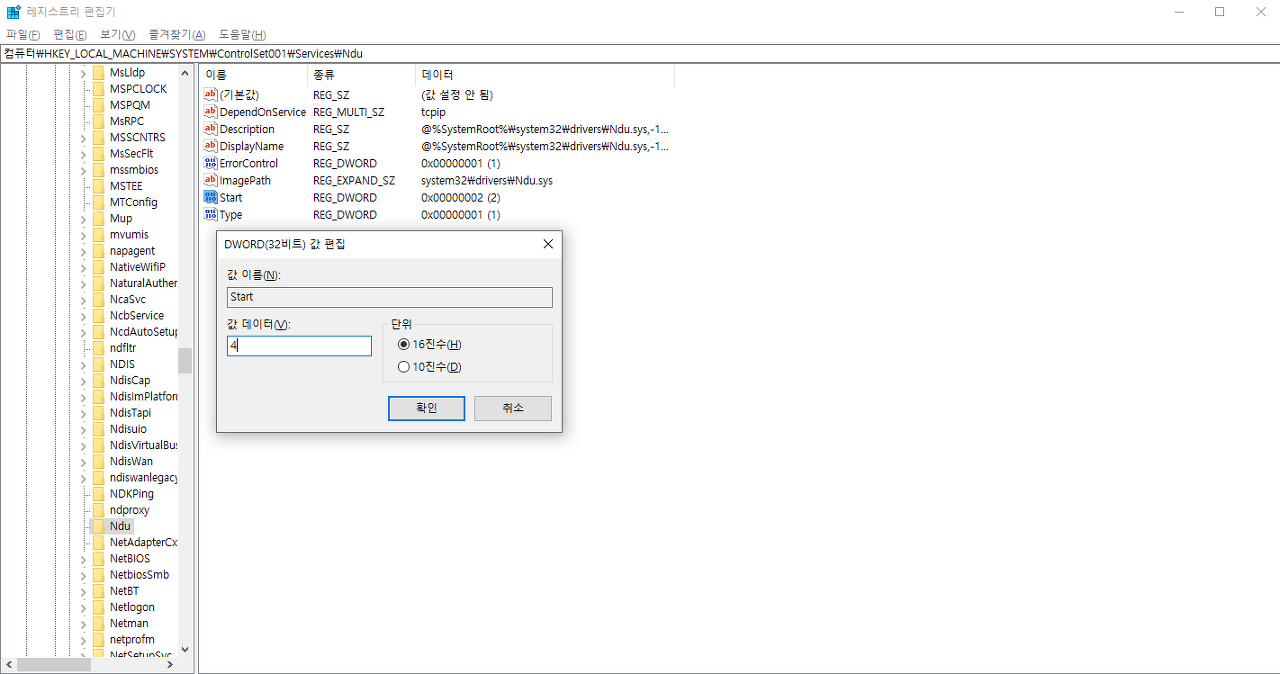
Task: Confirm the DWORD edit with 확인
Action: pyautogui.click(x=426, y=408)
